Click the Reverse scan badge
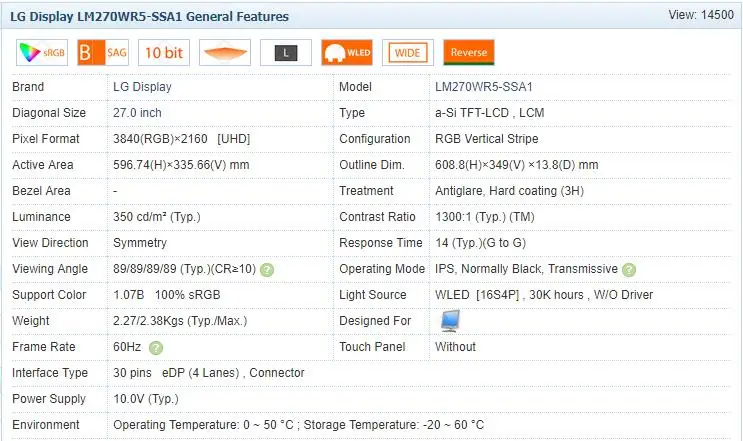The width and height of the screenshot is (743, 441). point(469,53)
